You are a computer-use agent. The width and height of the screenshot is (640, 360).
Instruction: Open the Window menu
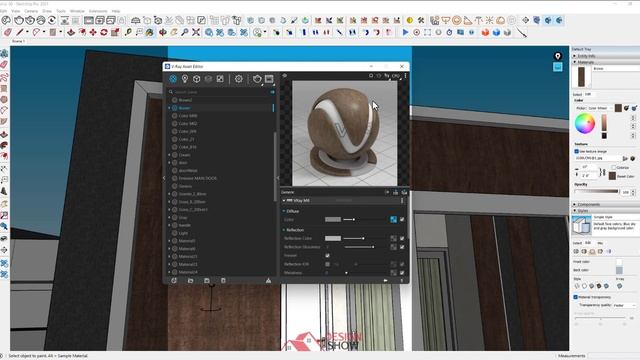[x=78, y=11]
